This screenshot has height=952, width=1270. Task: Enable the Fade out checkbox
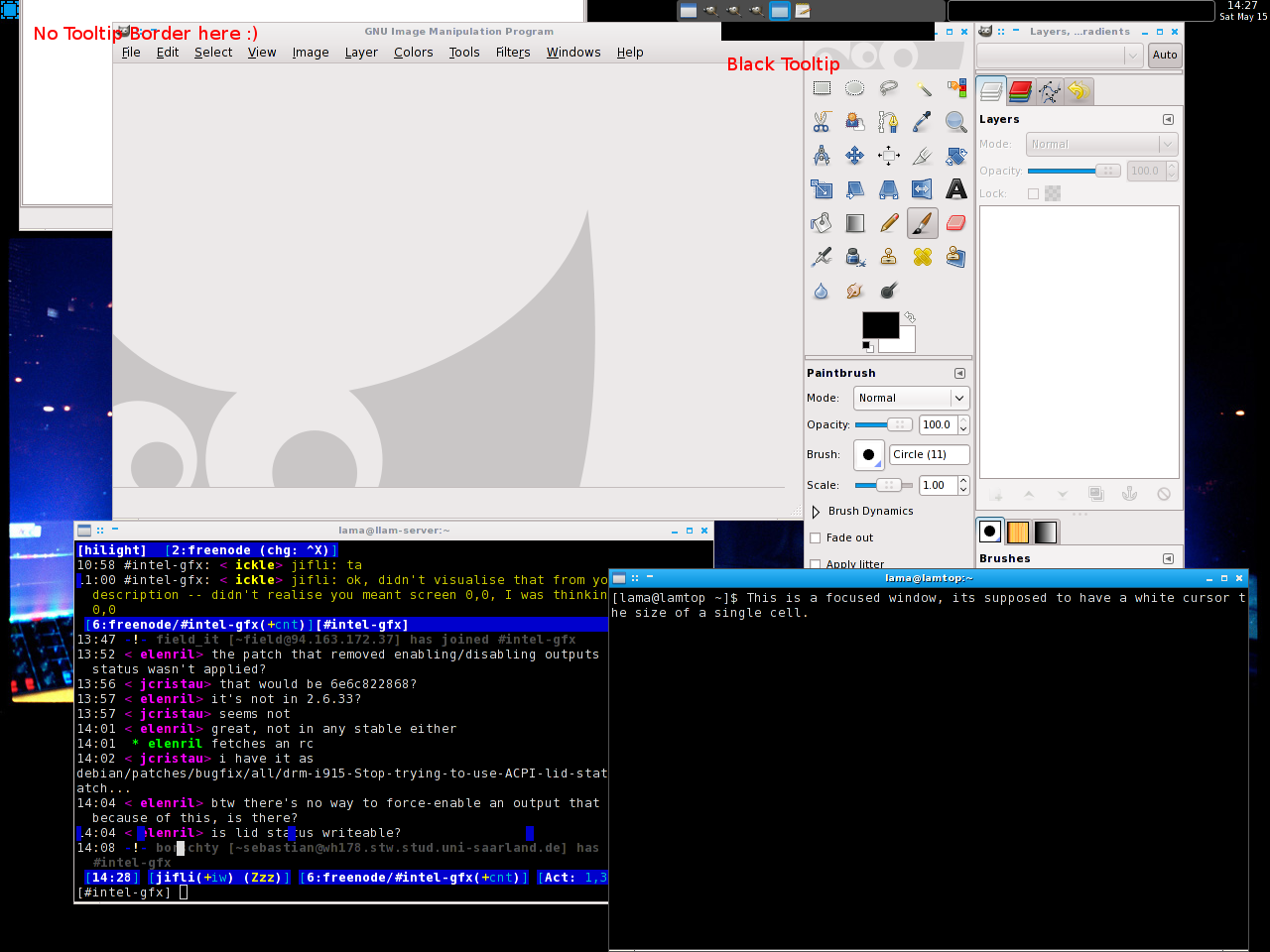816,538
